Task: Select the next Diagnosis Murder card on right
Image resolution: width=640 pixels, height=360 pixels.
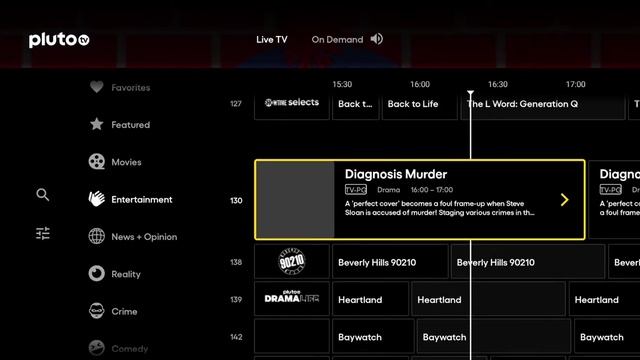Action: point(615,200)
